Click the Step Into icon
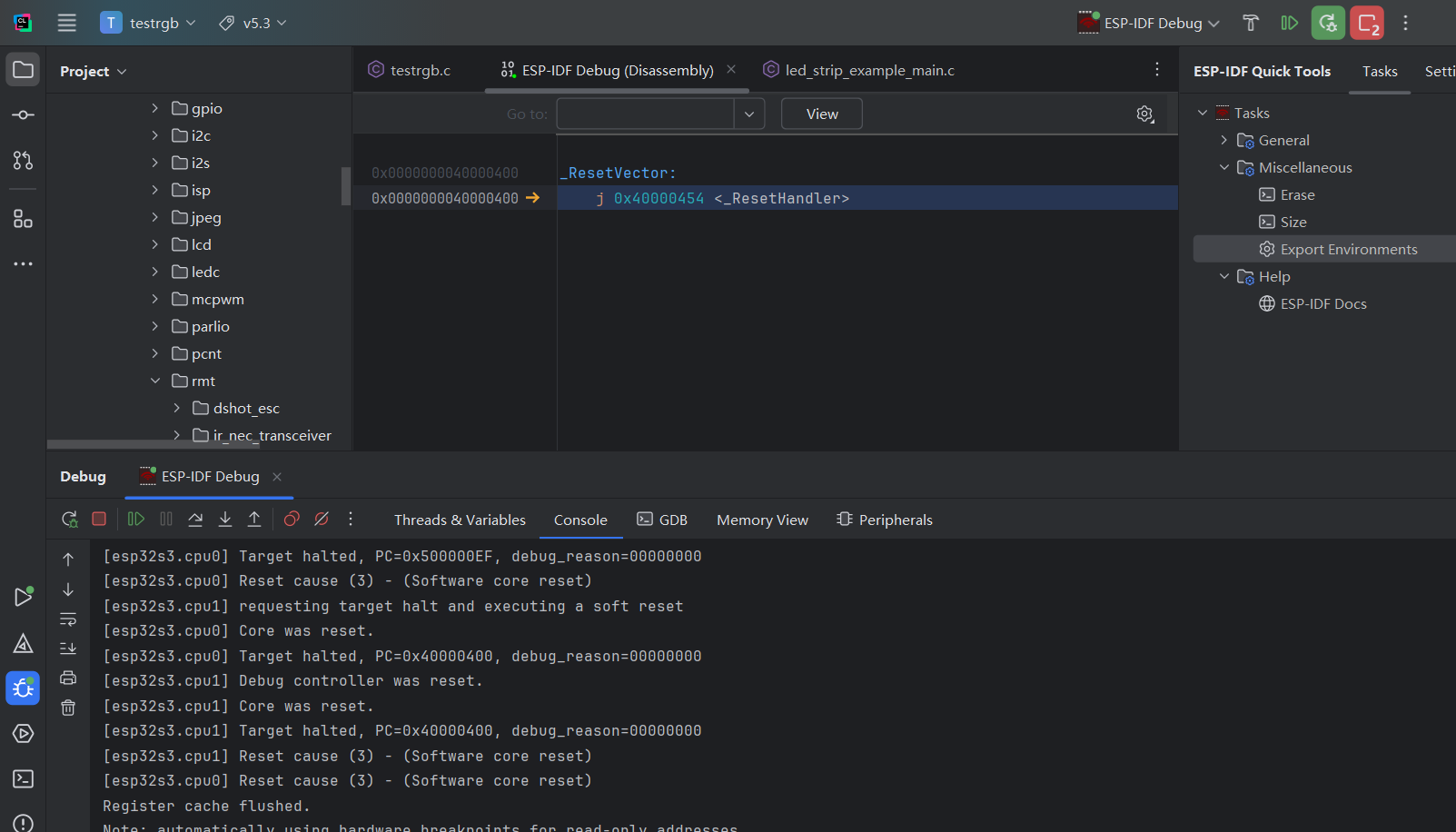This screenshot has height=832, width=1456. pos(225,519)
